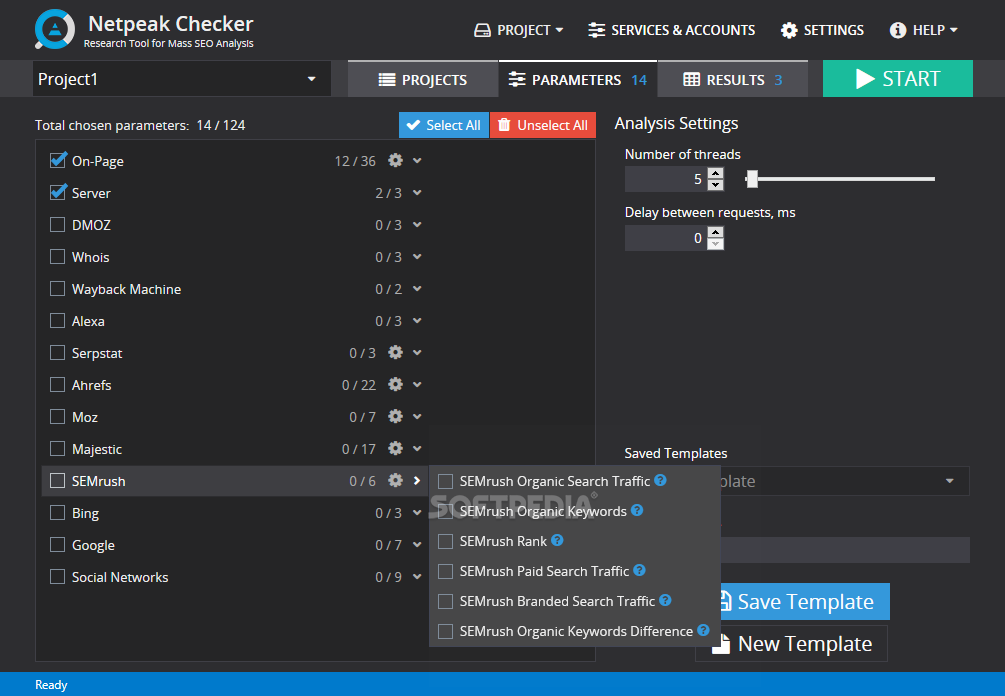Increase number of threads with up arrow
1005x696 pixels.
click(x=716, y=173)
